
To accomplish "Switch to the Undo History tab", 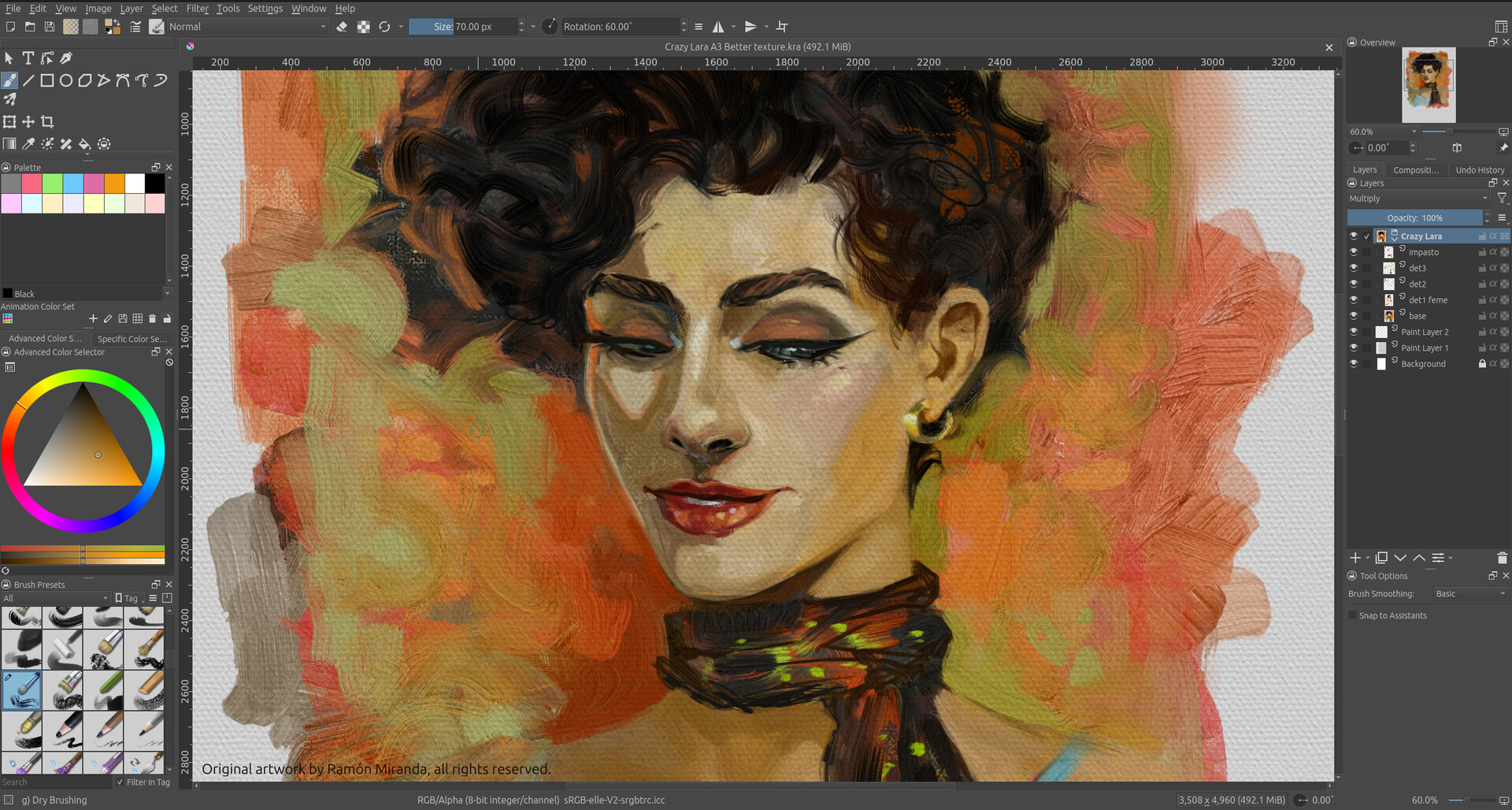I will [x=1479, y=169].
